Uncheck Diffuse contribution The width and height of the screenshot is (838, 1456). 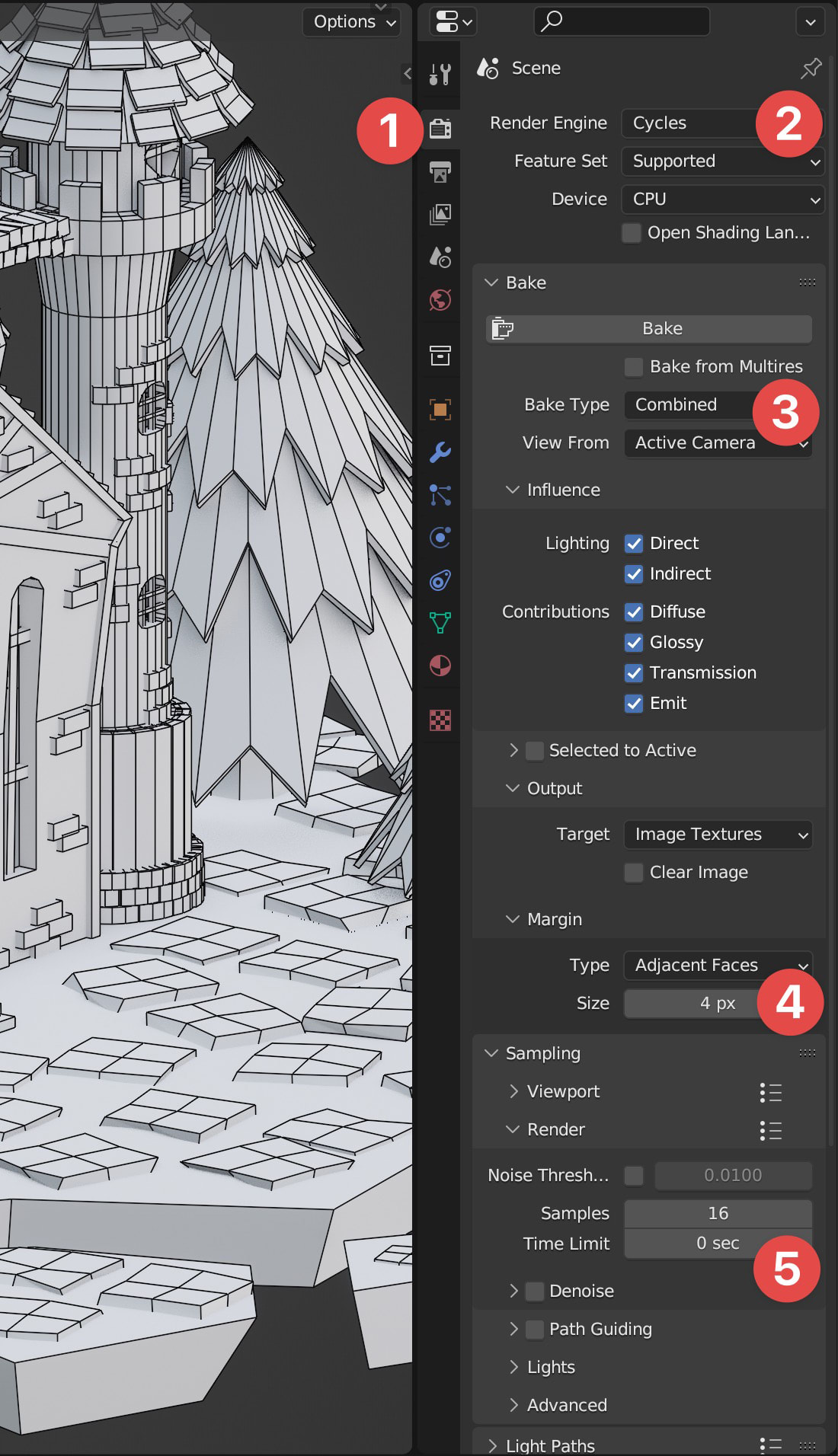(634, 612)
